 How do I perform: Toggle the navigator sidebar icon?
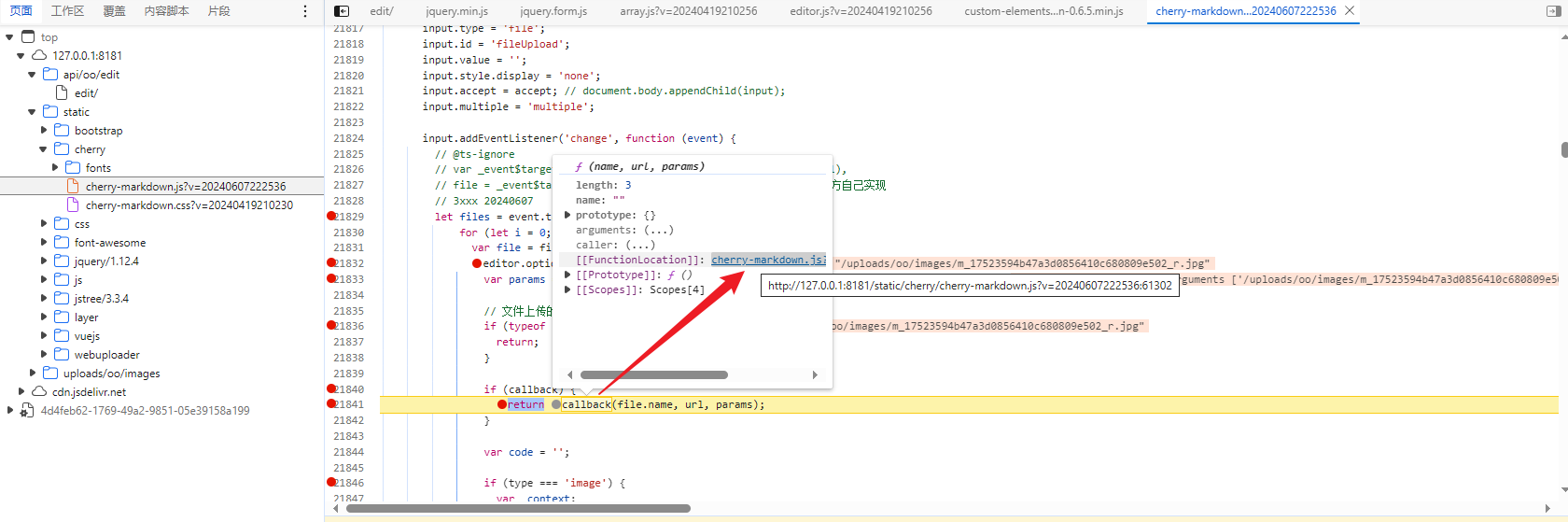click(342, 11)
